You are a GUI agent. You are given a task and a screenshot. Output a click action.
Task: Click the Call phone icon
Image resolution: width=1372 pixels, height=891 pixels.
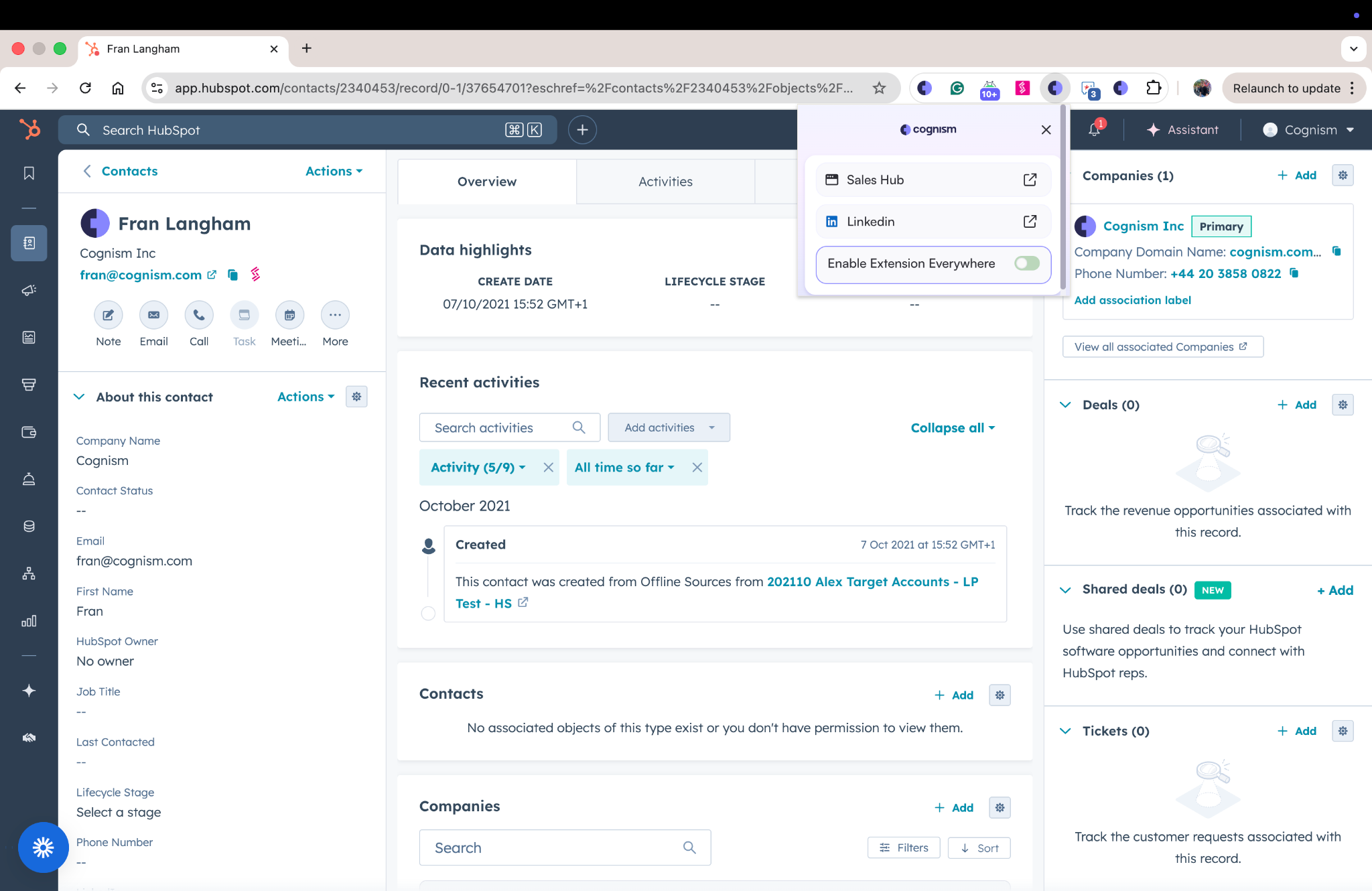tap(199, 315)
